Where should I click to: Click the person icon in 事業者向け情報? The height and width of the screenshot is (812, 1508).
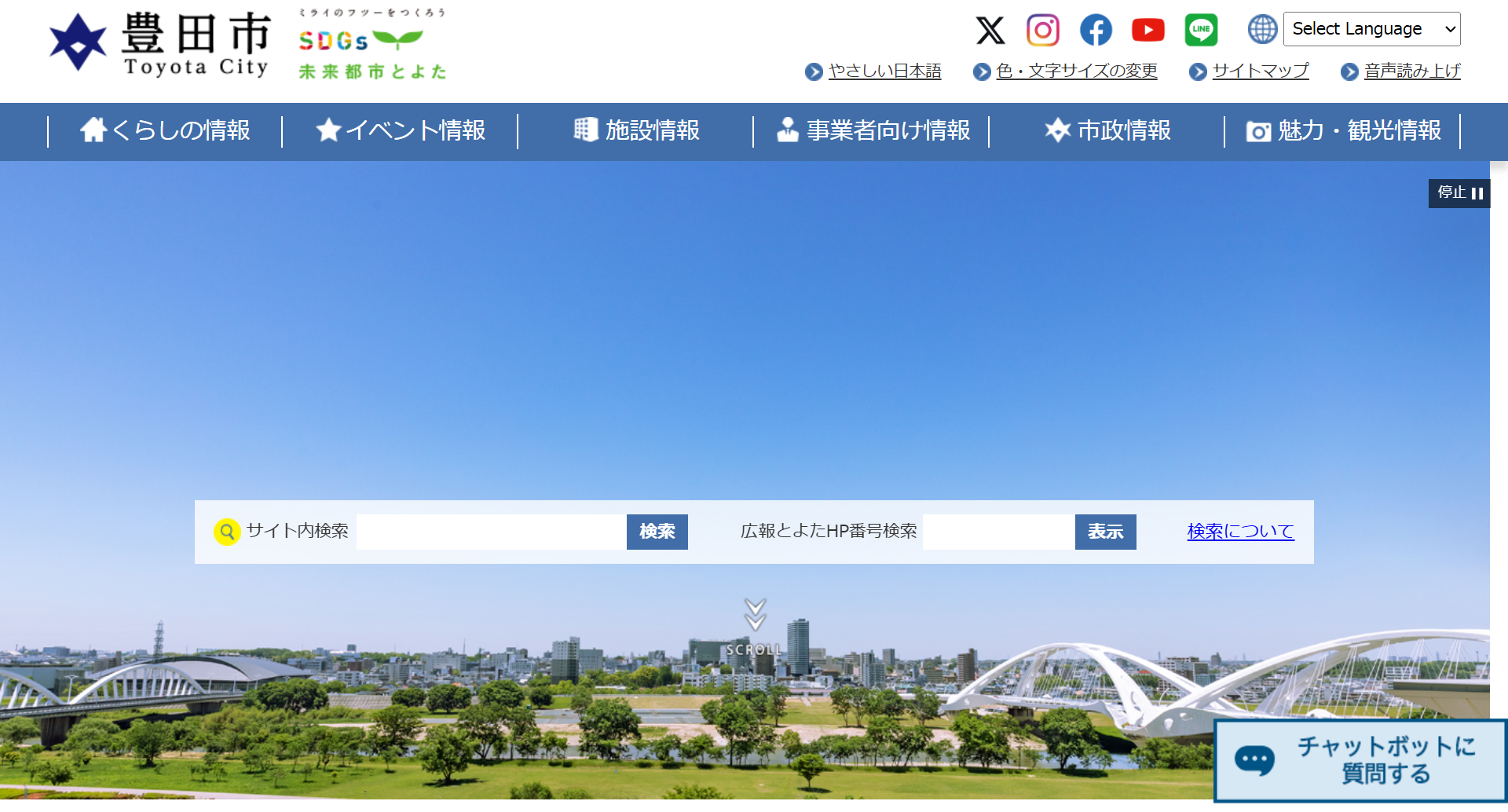pos(788,130)
